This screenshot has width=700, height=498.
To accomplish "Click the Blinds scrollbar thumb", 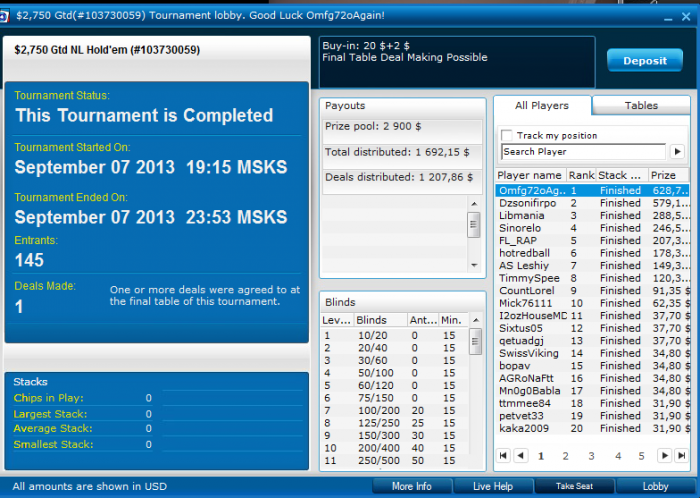I will (x=476, y=342).
